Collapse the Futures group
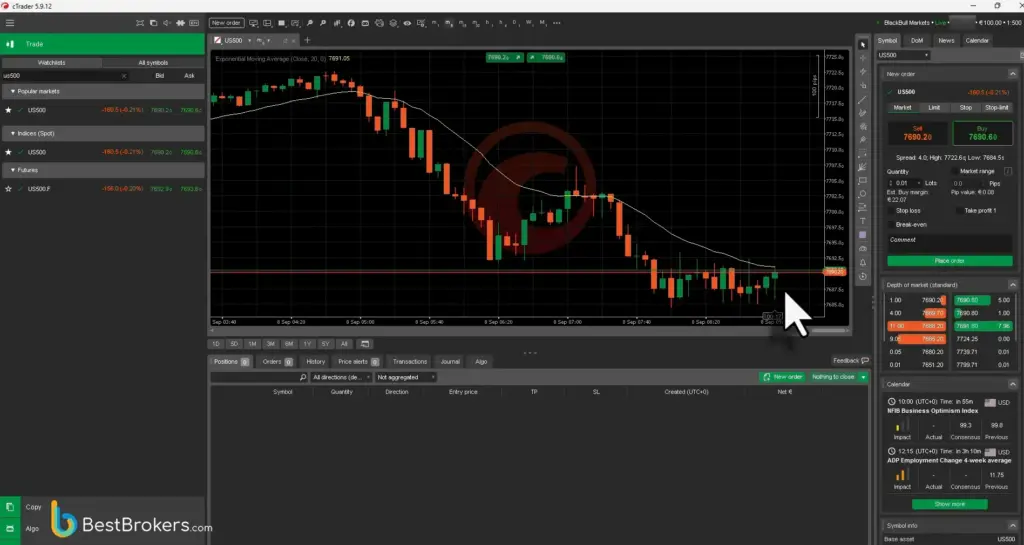Screen dimensions: 1024x545 coord(12,170)
